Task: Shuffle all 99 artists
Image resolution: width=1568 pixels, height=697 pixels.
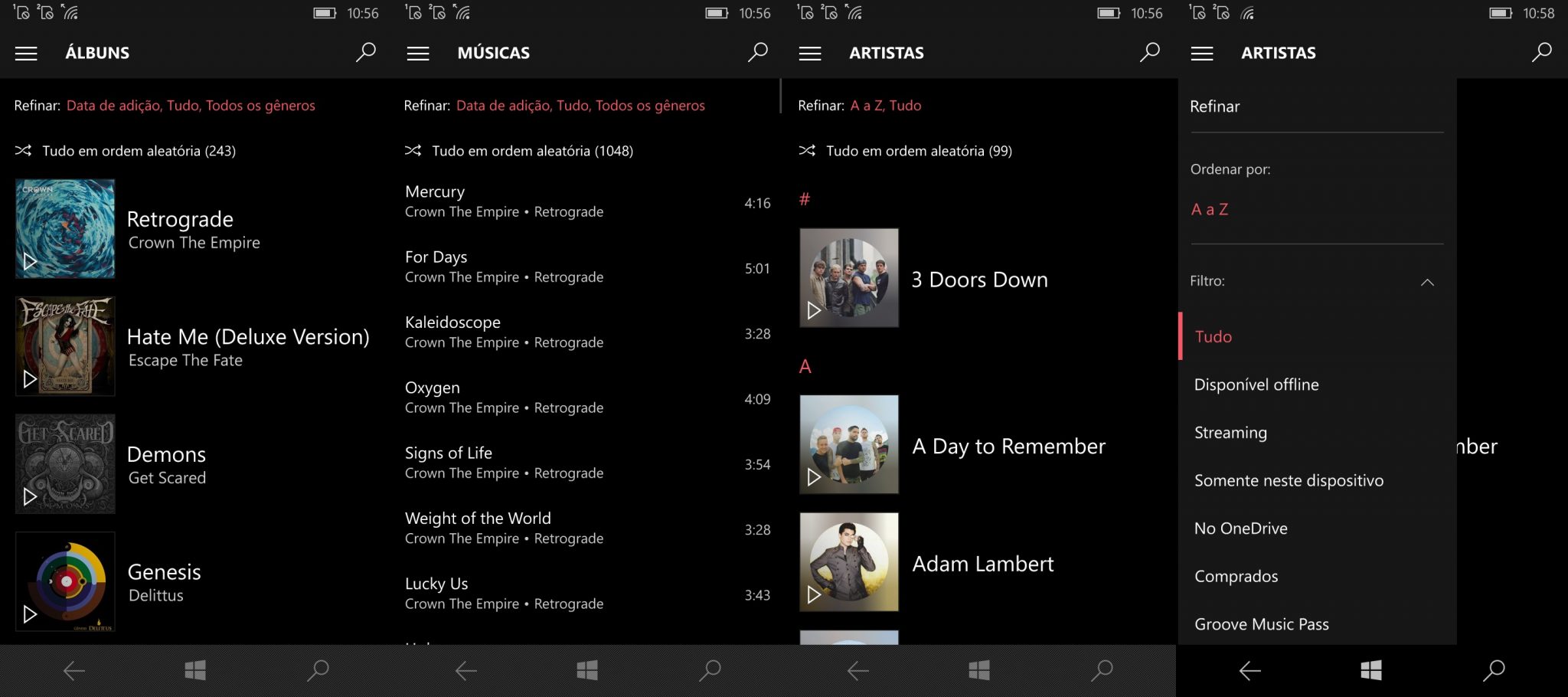Action: coord(905,151)
